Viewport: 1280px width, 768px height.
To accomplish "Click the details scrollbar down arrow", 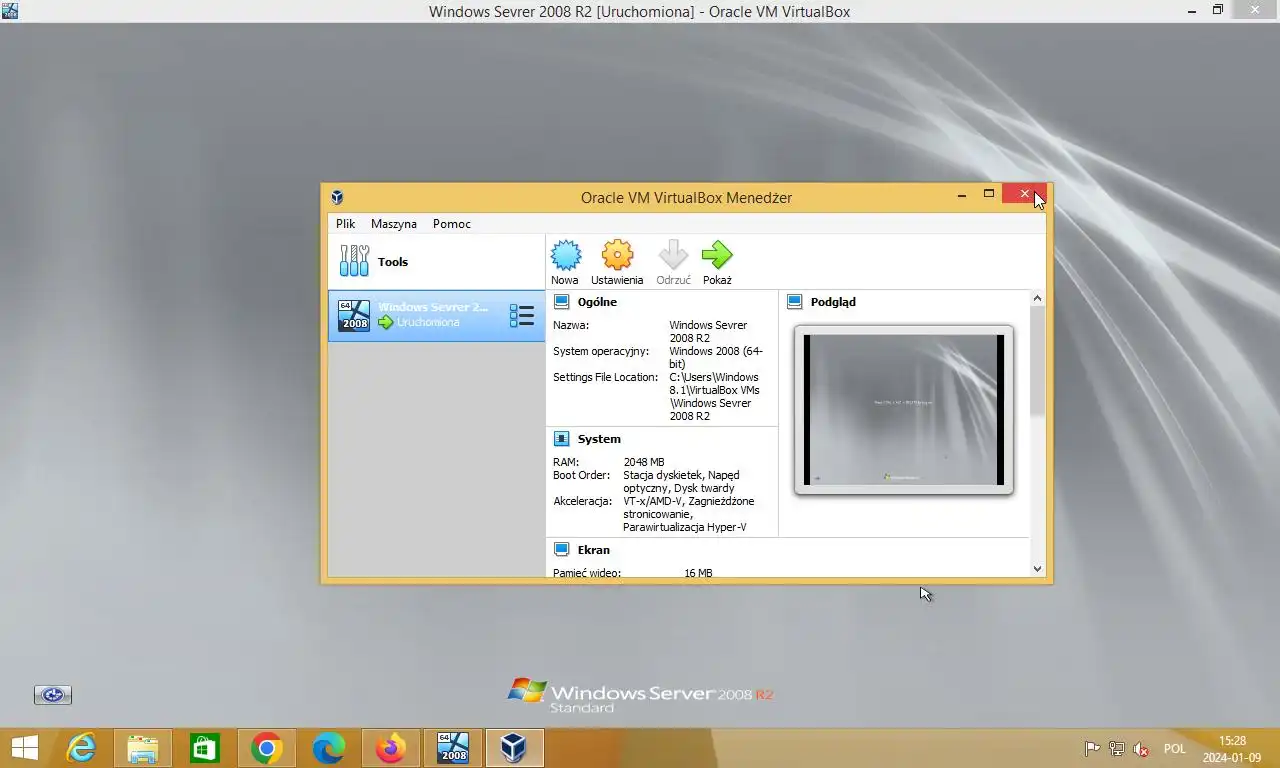I will click(1037, 569).
